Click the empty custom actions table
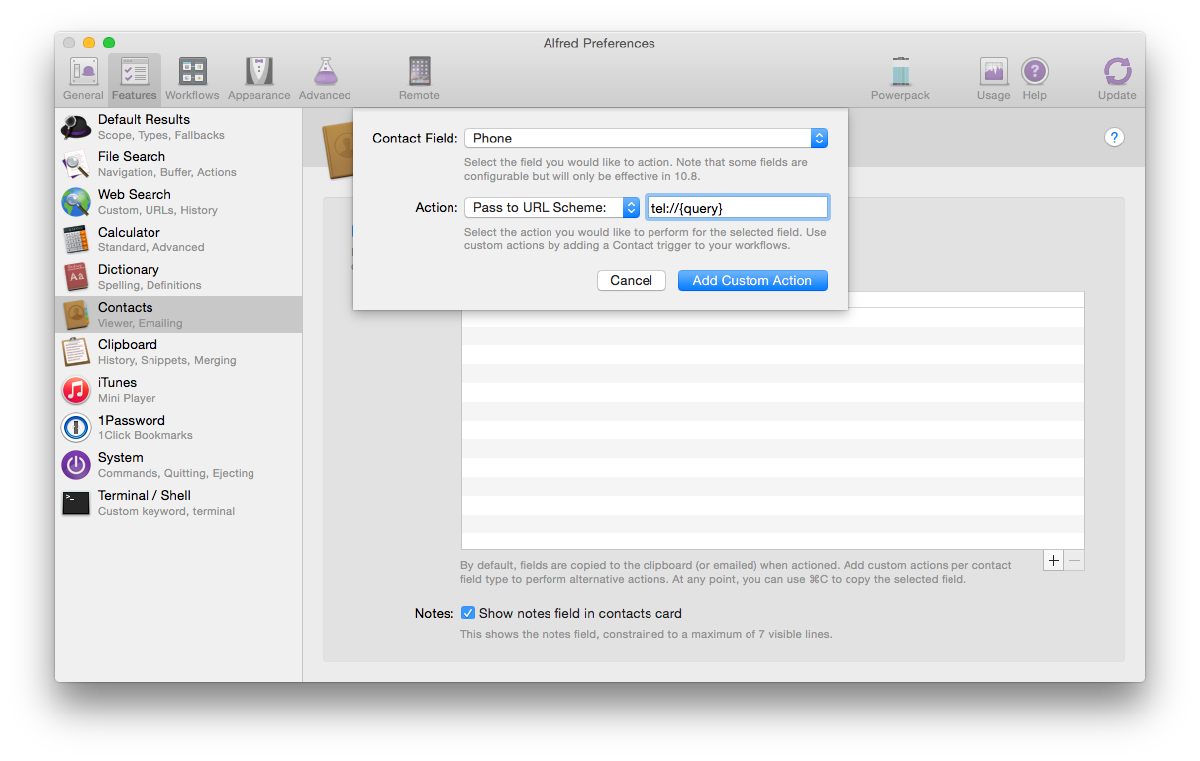The height and width of the screenshot is (761, 1200). pos(772,420)
